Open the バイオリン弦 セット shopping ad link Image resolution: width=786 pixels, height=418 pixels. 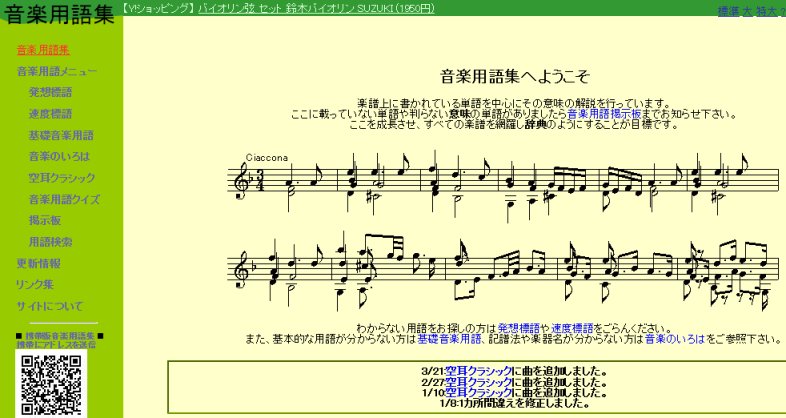point(316,9)
